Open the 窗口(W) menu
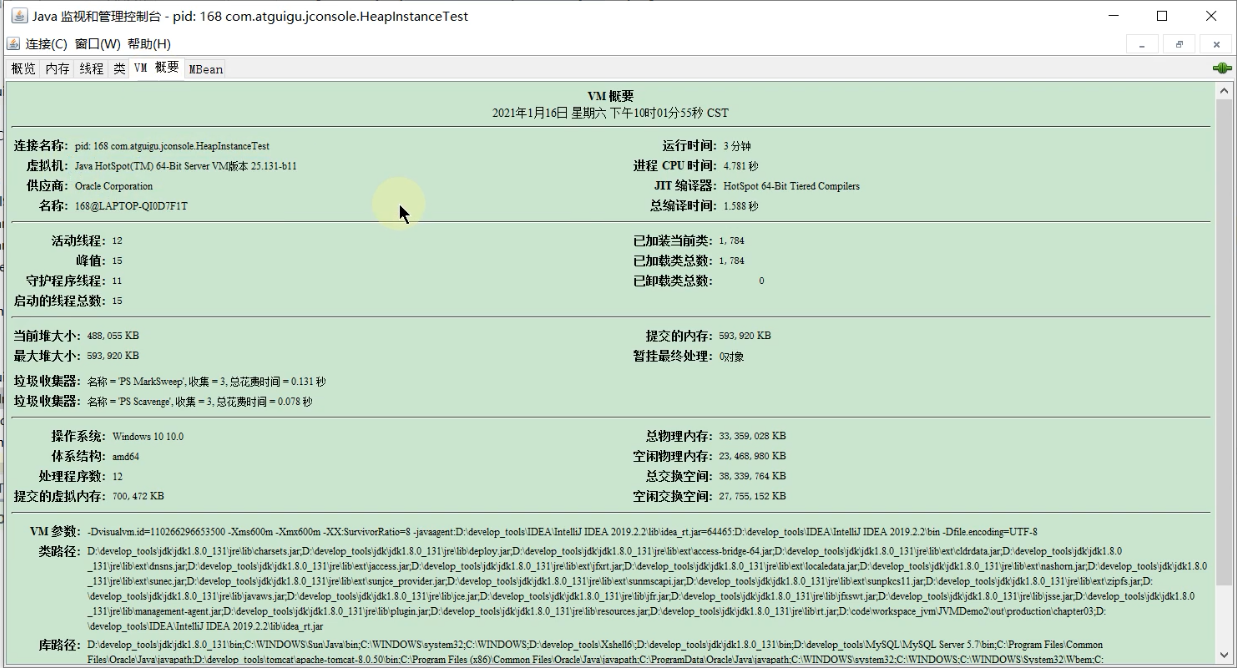 97,44
